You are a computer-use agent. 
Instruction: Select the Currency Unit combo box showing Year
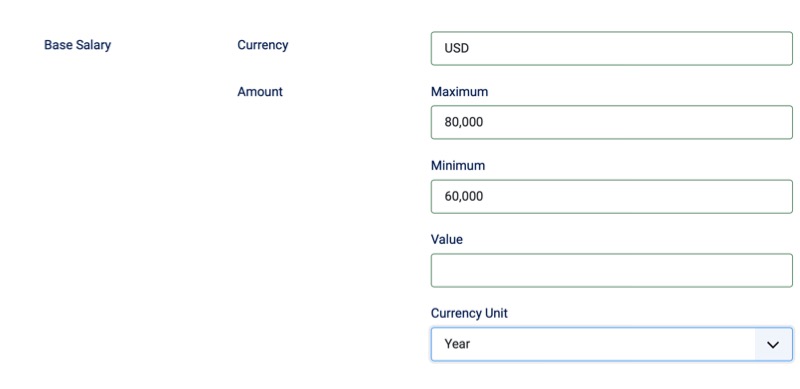click(612, 345)
